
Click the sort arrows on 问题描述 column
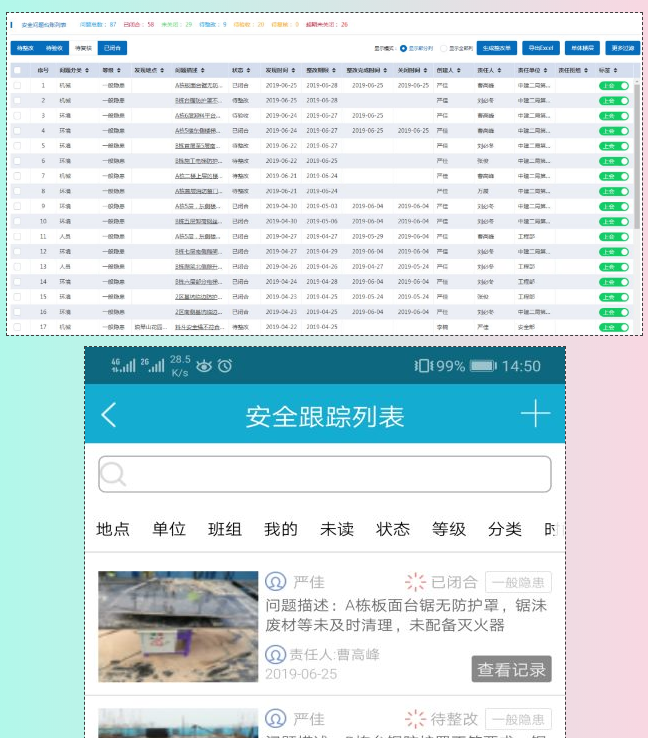(x=203, y=71)
